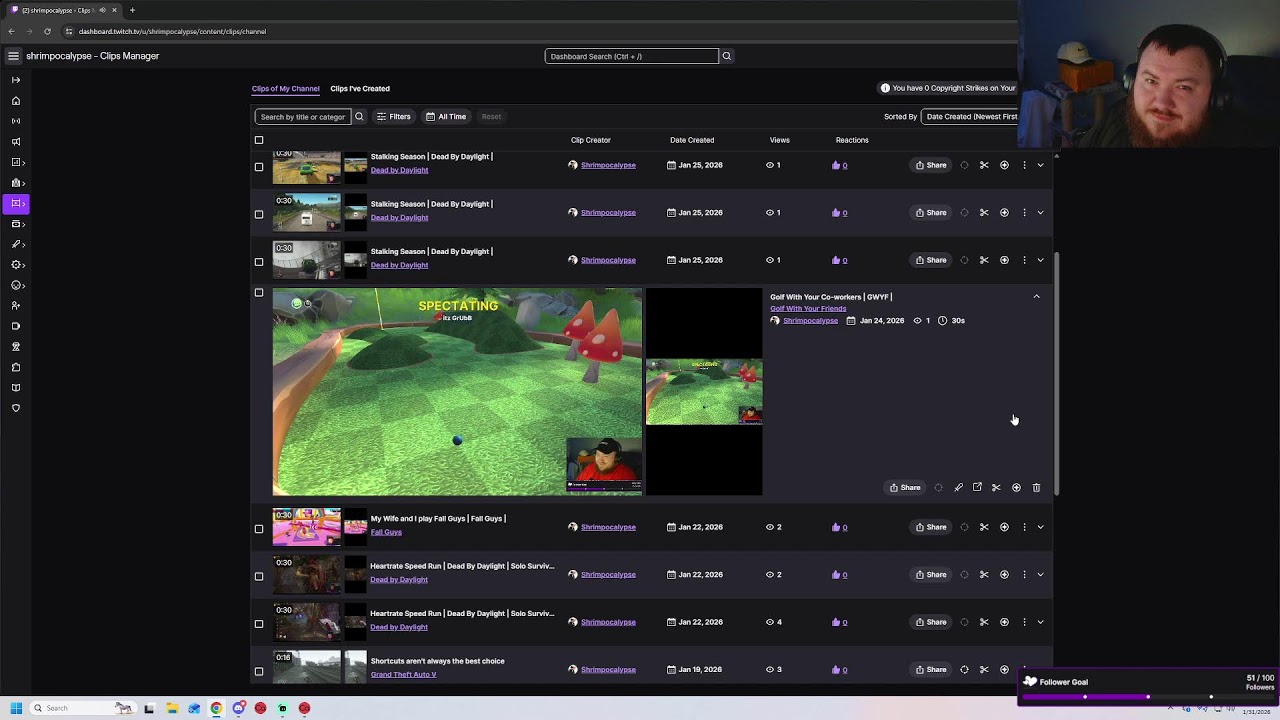Open Task View on the taskbar
1280x720 pixels.
149,708
